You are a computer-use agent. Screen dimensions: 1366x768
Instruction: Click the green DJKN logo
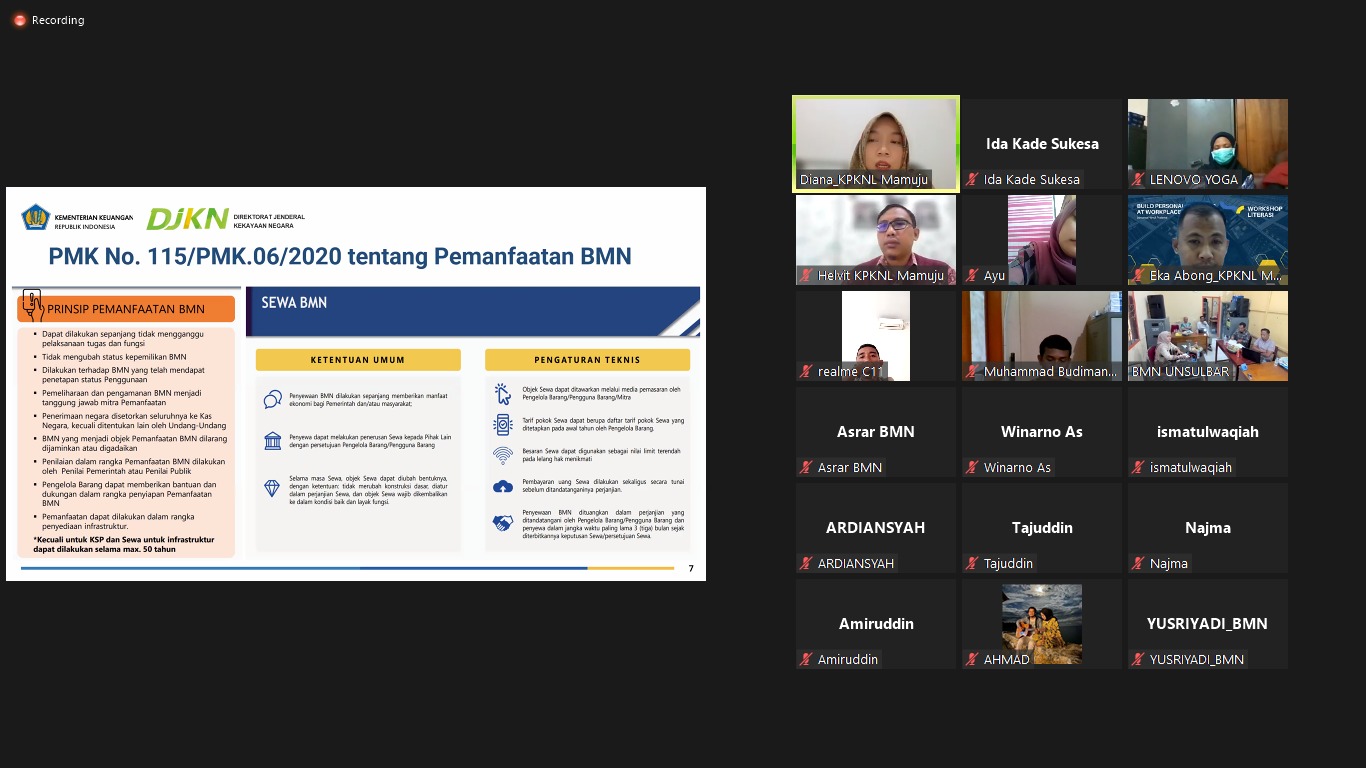[187, 219]
